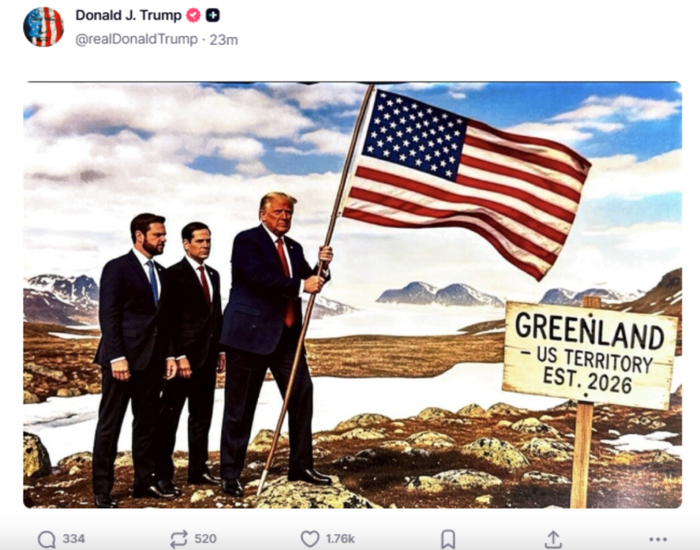Click the red verified checkmark badge
This screenshot has width=700, height=550.
[193, 15]
